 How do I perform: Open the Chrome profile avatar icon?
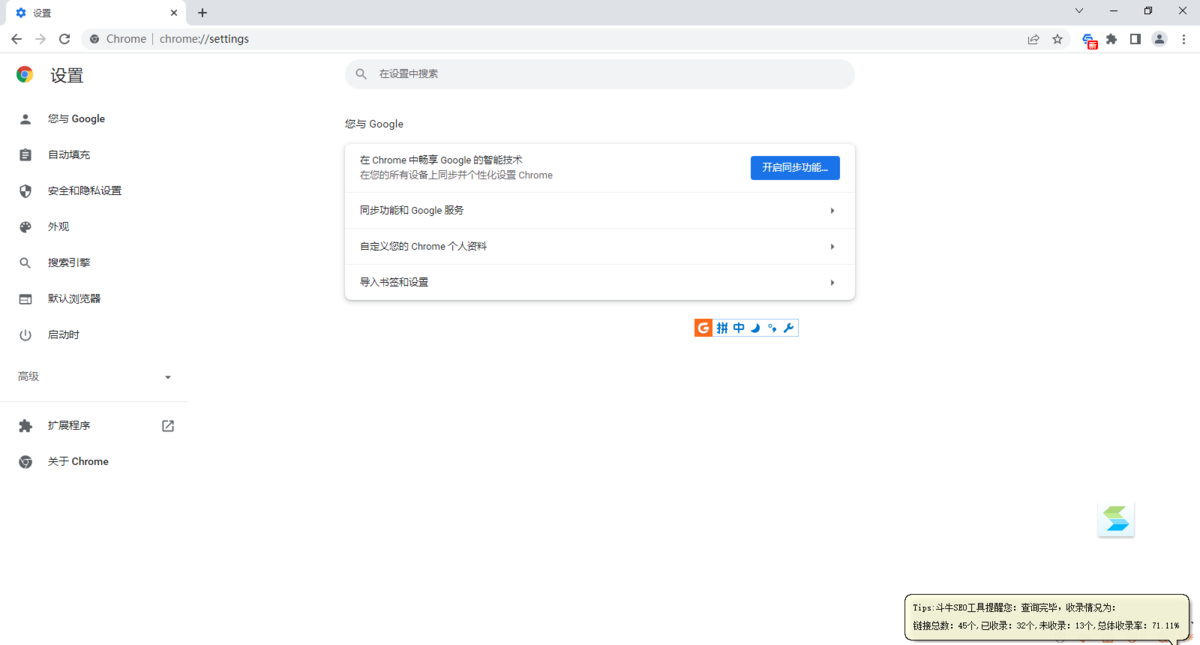point(1159,39)
